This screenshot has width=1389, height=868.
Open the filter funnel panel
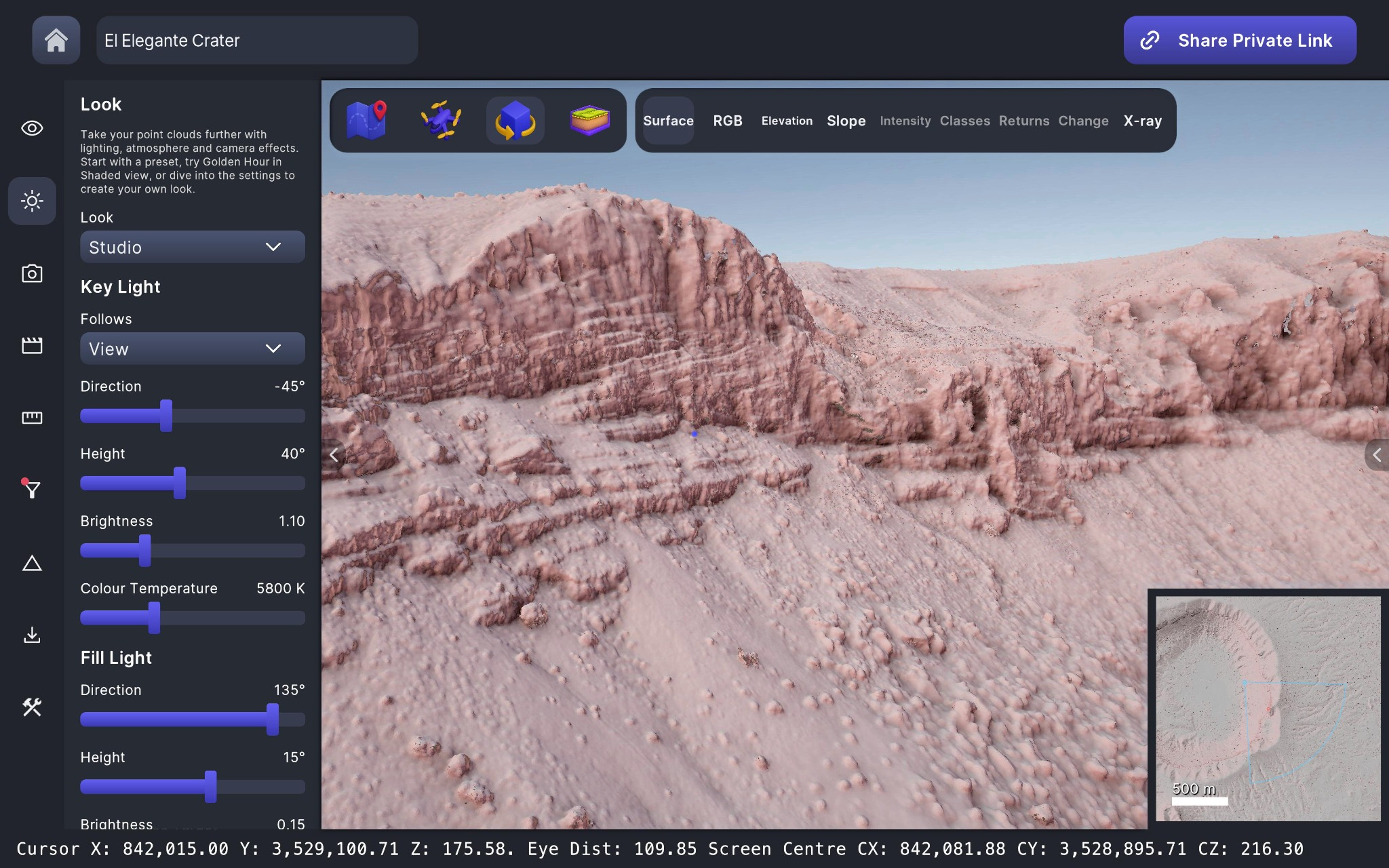coord(31,489)
